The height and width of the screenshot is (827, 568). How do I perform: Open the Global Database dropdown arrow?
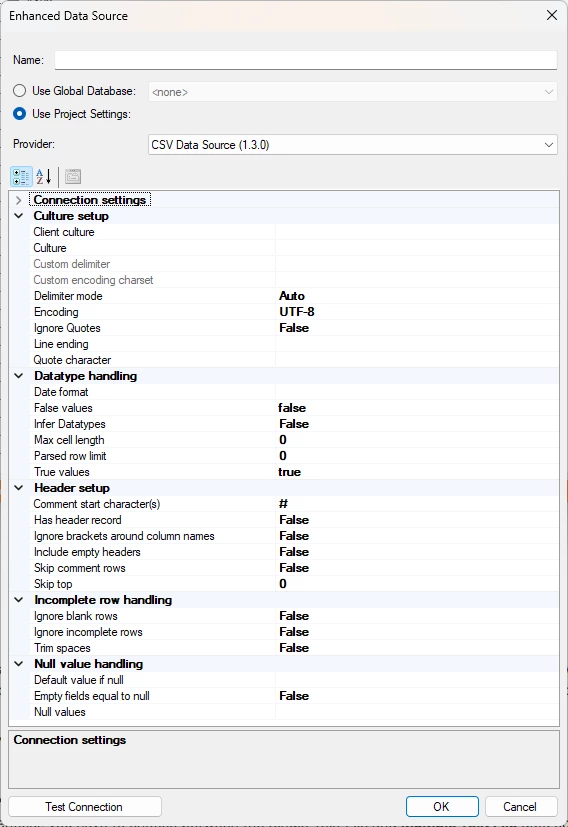tap(548, 92)
